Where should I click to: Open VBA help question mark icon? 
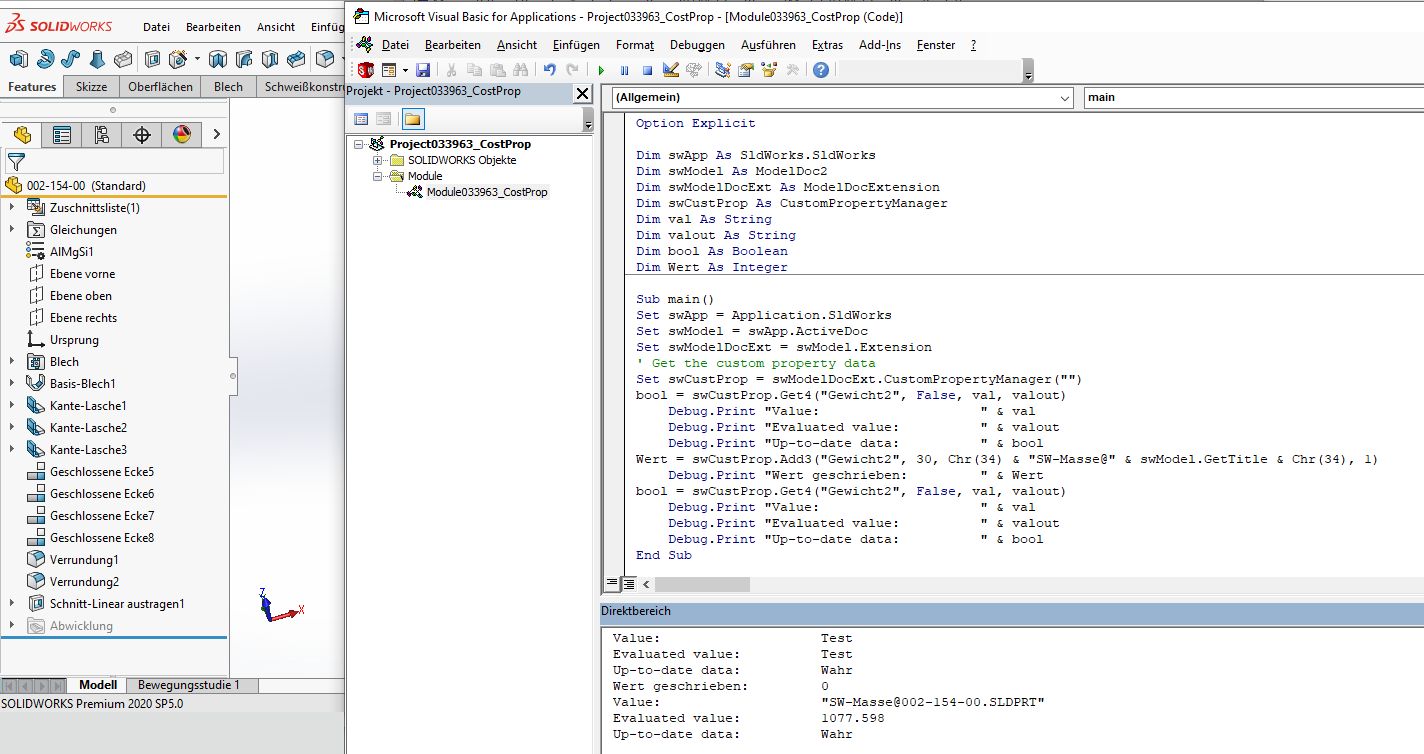pyautogui.click(x=820, y=69)
